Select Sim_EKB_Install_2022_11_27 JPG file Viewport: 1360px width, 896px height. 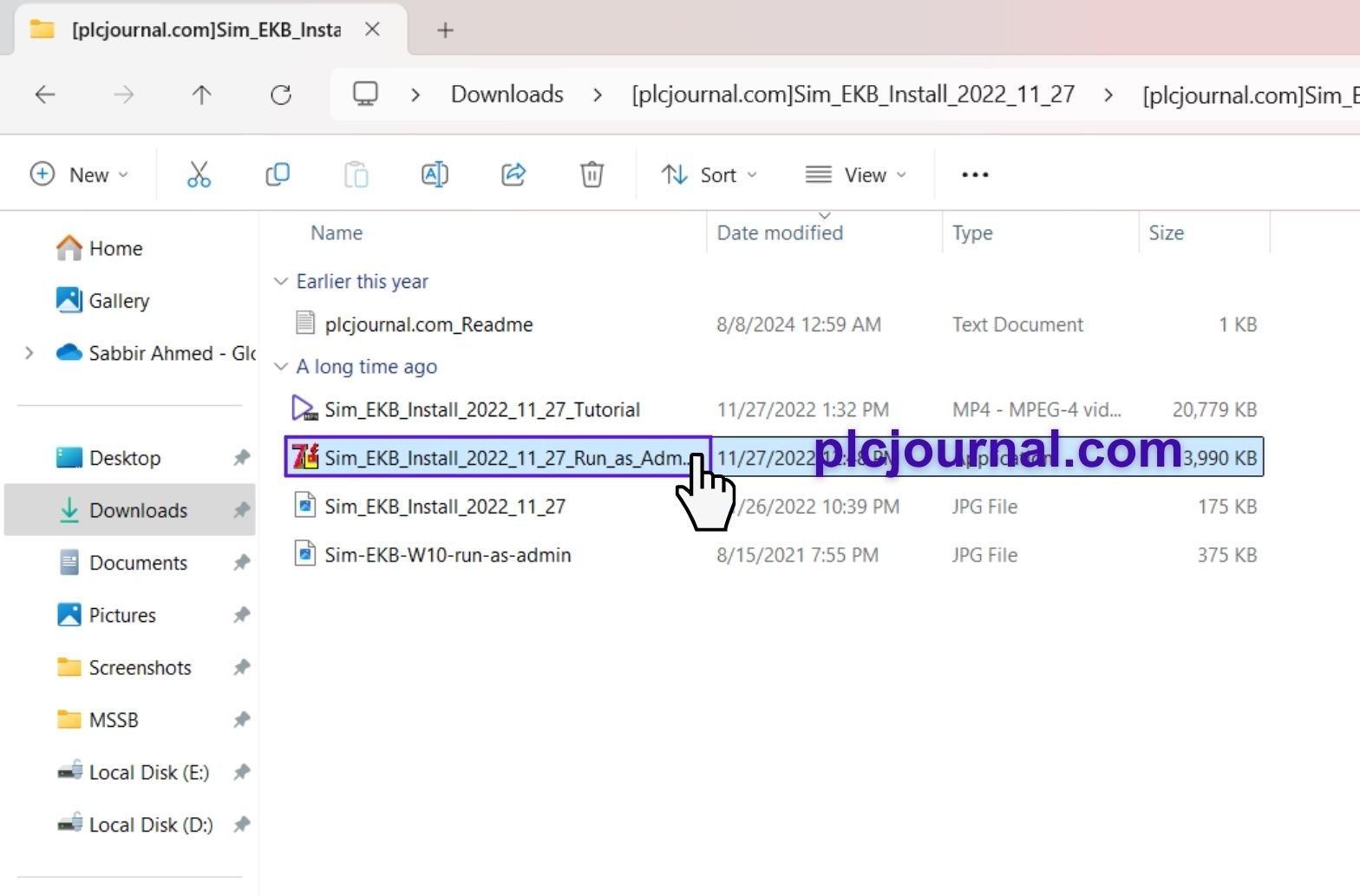[x=445, y=507]
